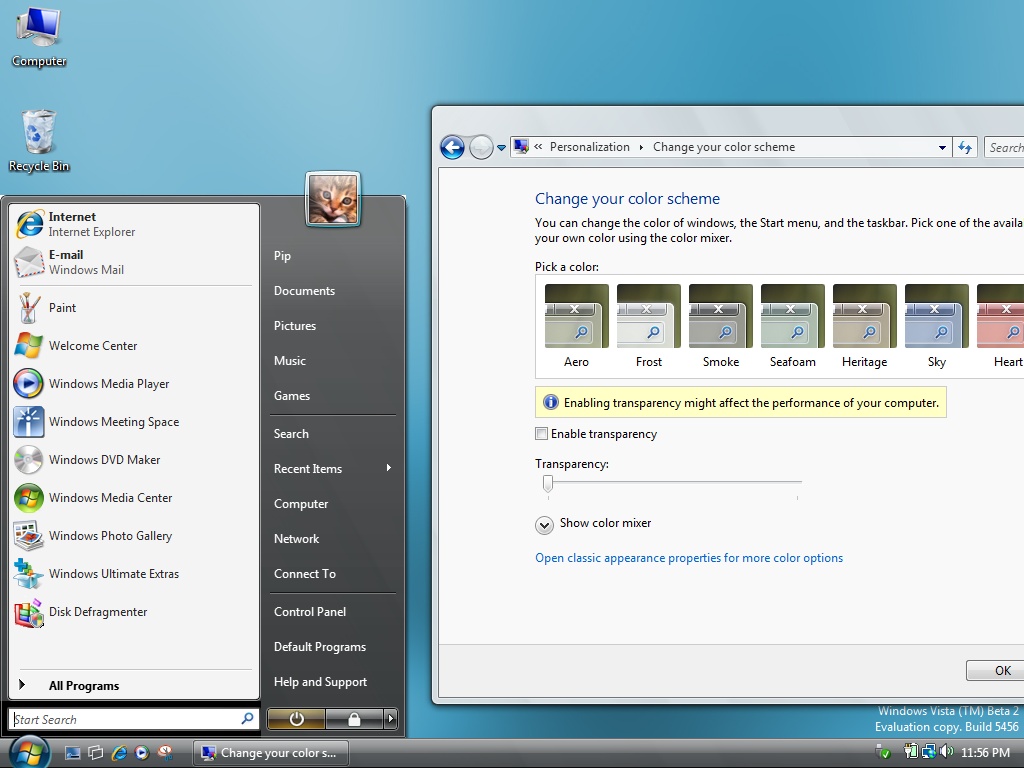Click arrow after Personalization breadcrumb
Screen dimensions: 1024x768
pyautogui.click(x=641, y=147)
